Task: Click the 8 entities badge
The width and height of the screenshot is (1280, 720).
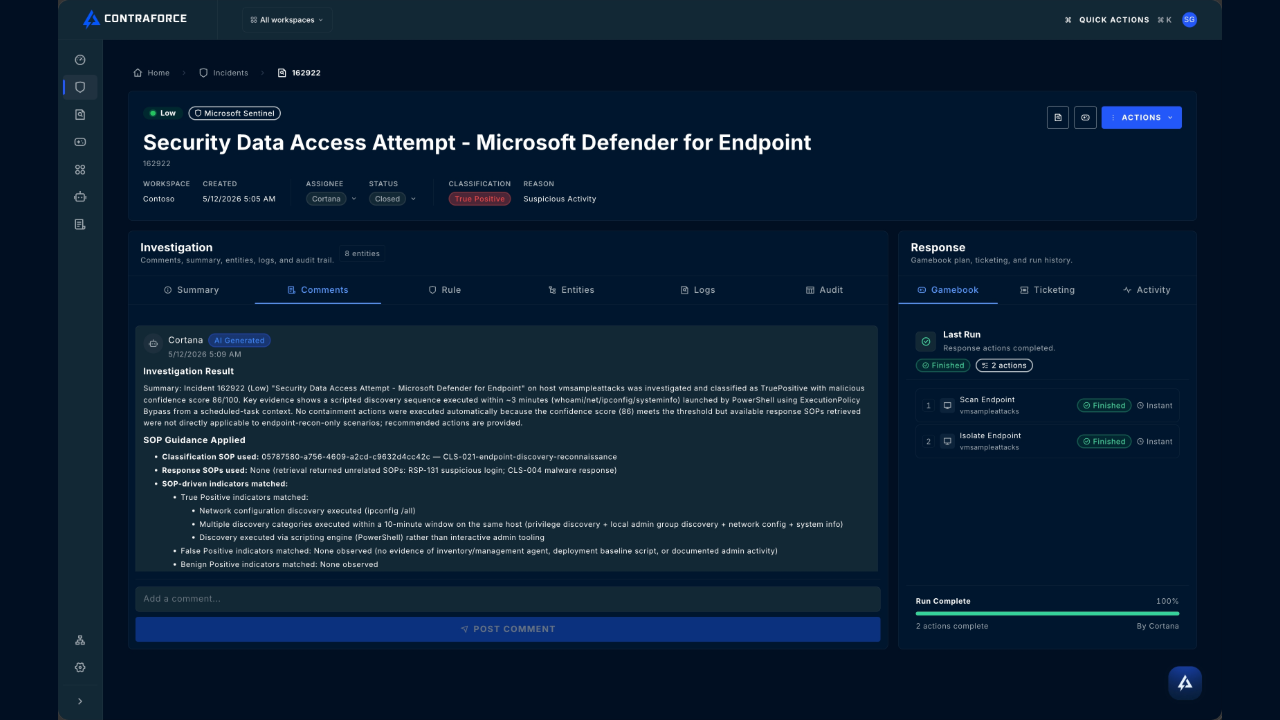Action: pos(362,254)
